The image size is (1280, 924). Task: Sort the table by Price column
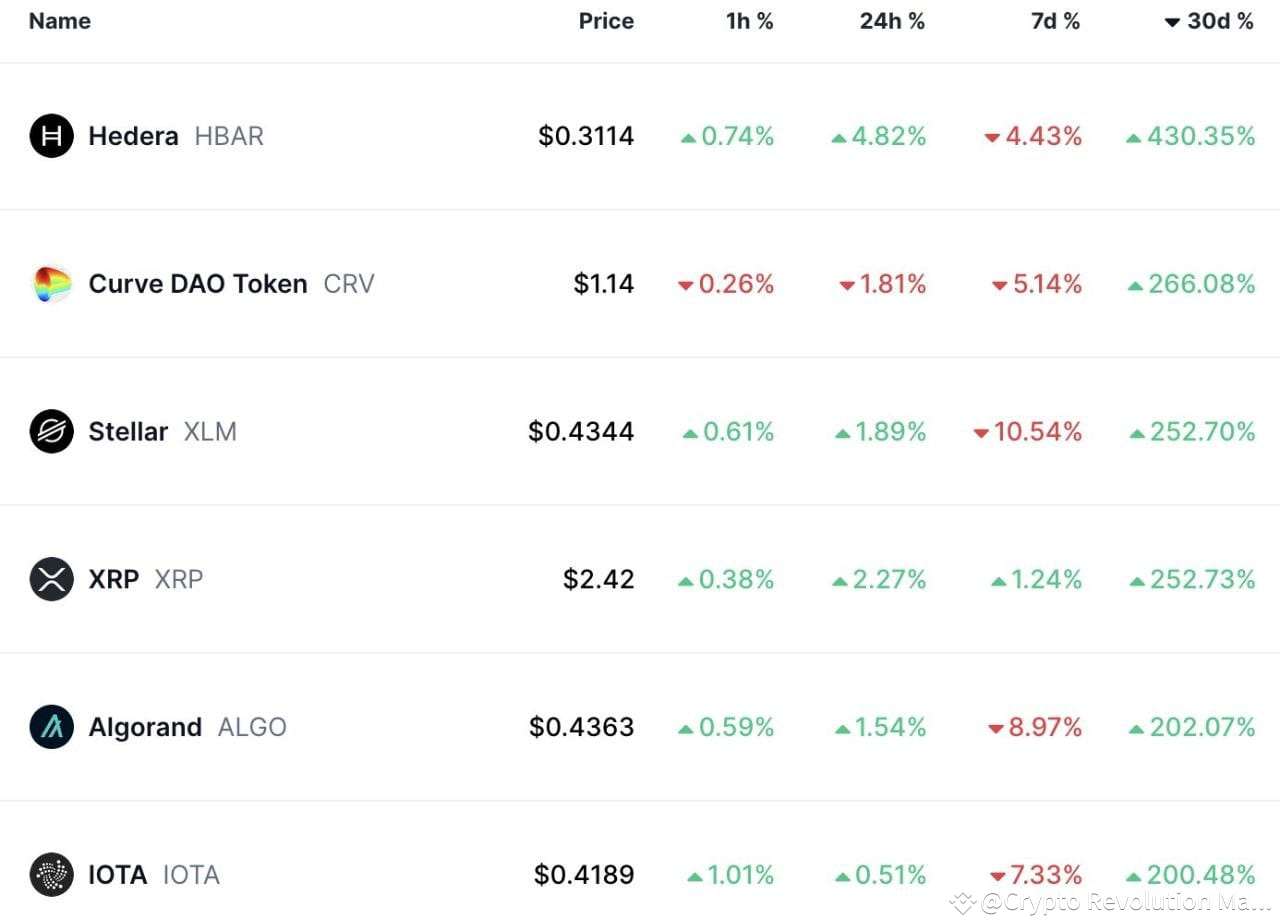coord(606,20)
